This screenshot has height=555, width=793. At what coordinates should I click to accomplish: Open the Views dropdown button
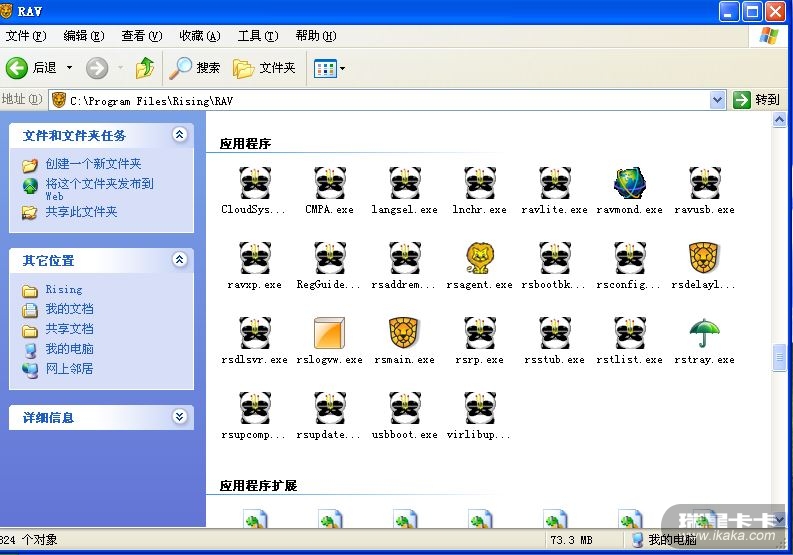coord(329,68)
